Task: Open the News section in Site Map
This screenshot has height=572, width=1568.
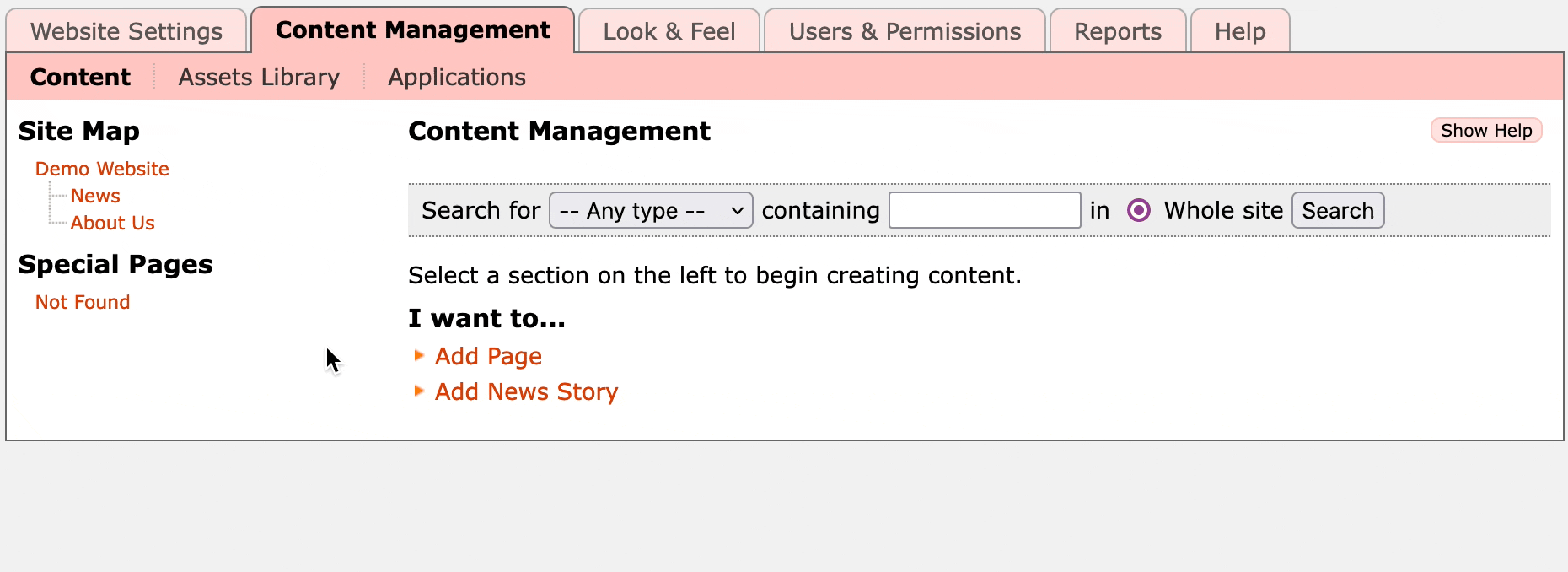Action: tap(95, 196)
